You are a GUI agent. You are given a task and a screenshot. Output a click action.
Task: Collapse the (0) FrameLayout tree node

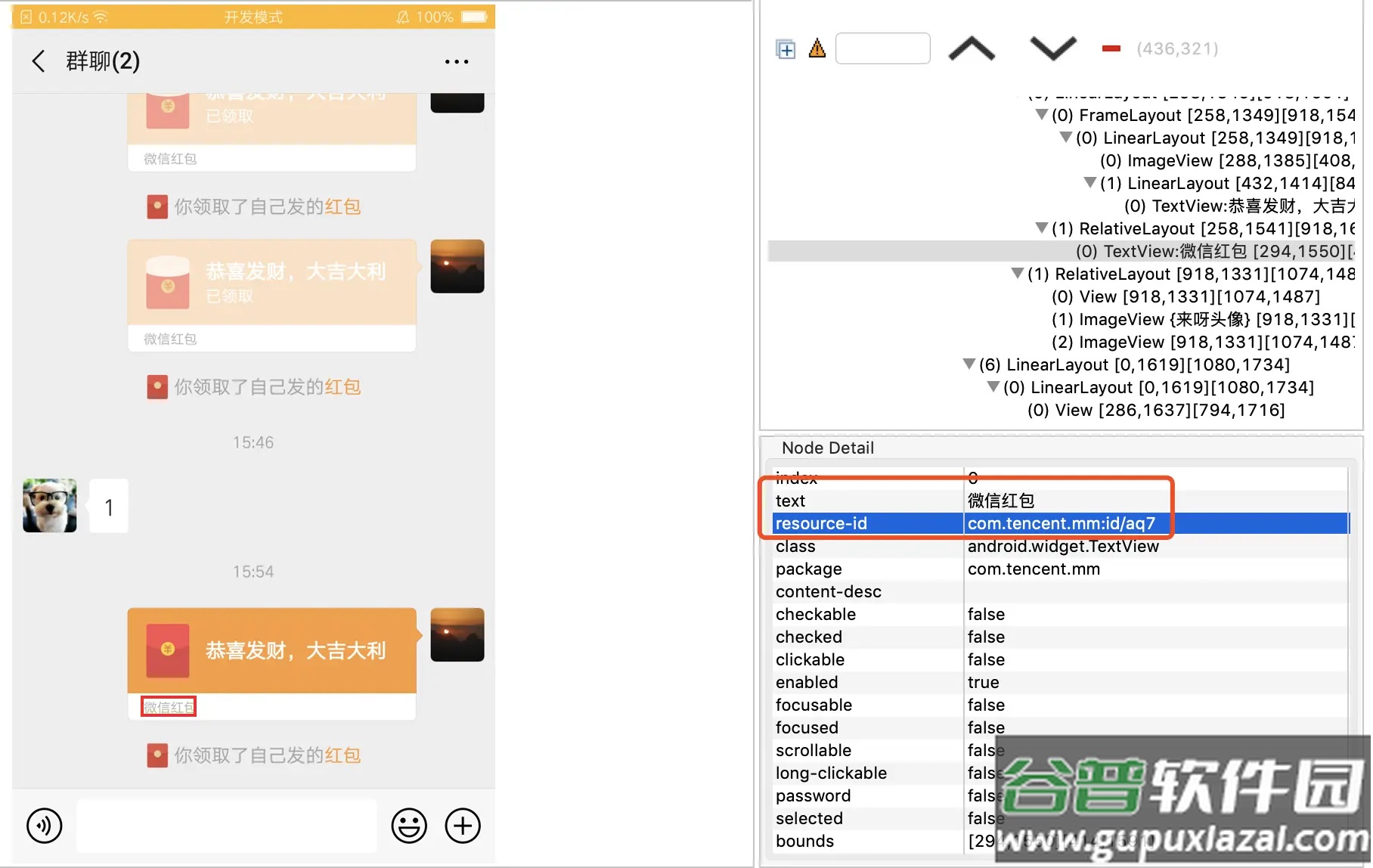tap(1041, 115)
